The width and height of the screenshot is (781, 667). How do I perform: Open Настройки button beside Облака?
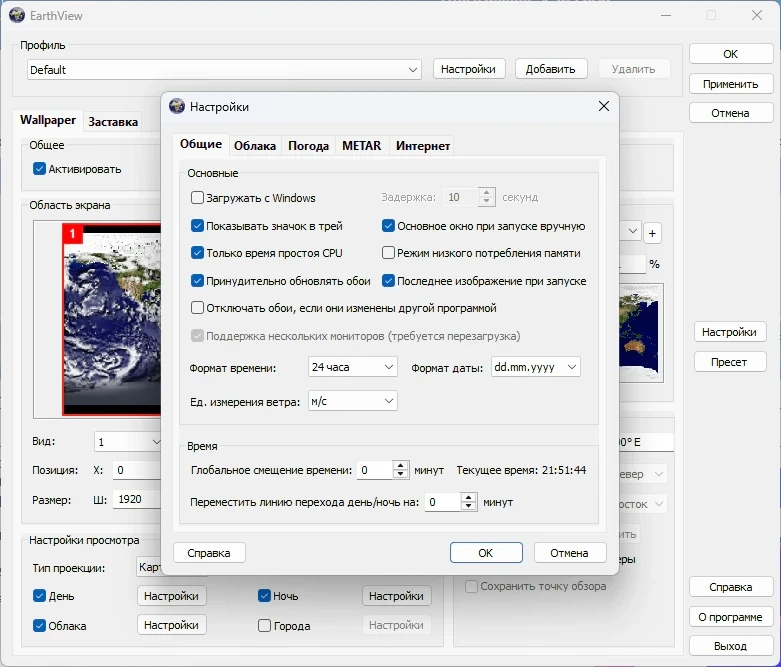(x=172, y=625)
